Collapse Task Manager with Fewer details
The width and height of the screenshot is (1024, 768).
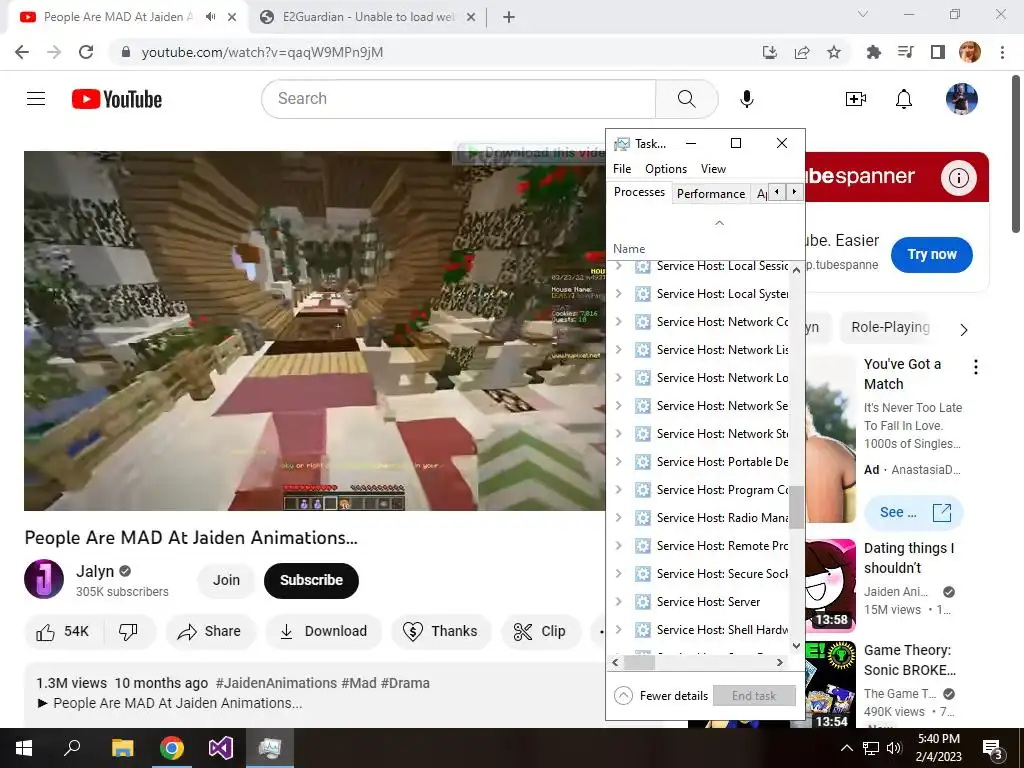point(661,696)
